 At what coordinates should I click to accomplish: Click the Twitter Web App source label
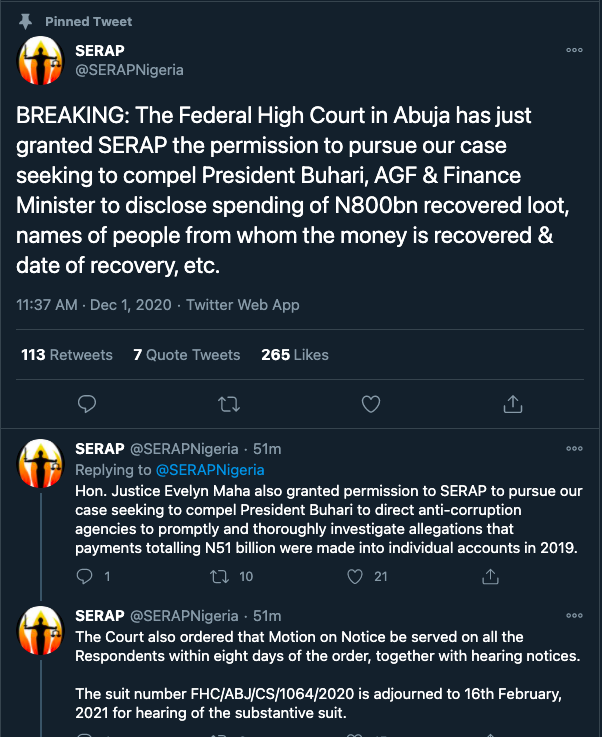pyautogui.click(x=243, y=305)
